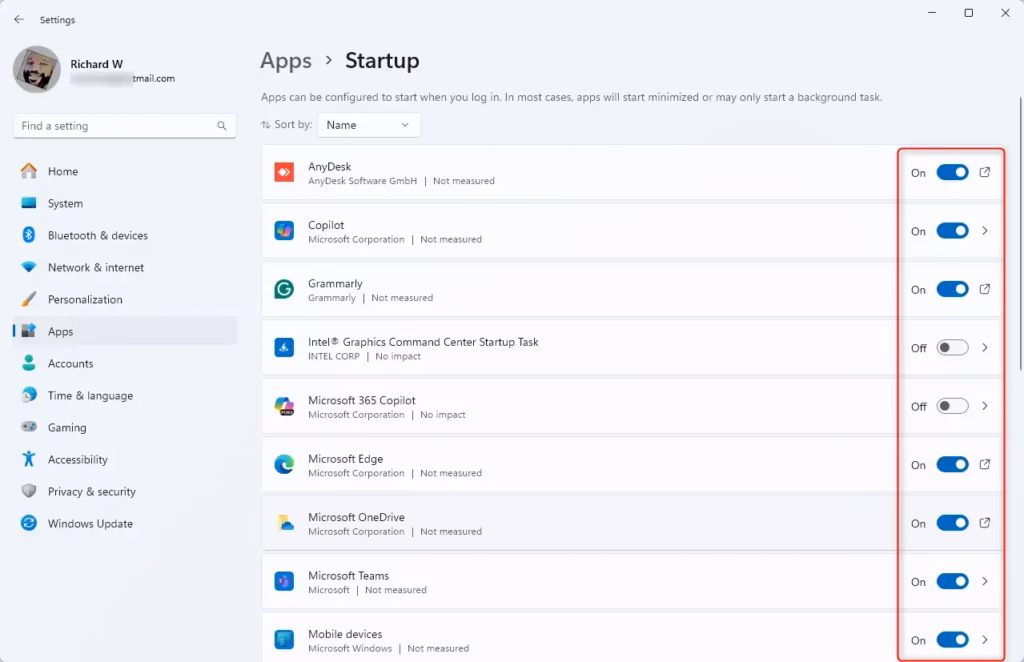
Task: Click the Privacy & security shield icon
Action: pos(29,491)
